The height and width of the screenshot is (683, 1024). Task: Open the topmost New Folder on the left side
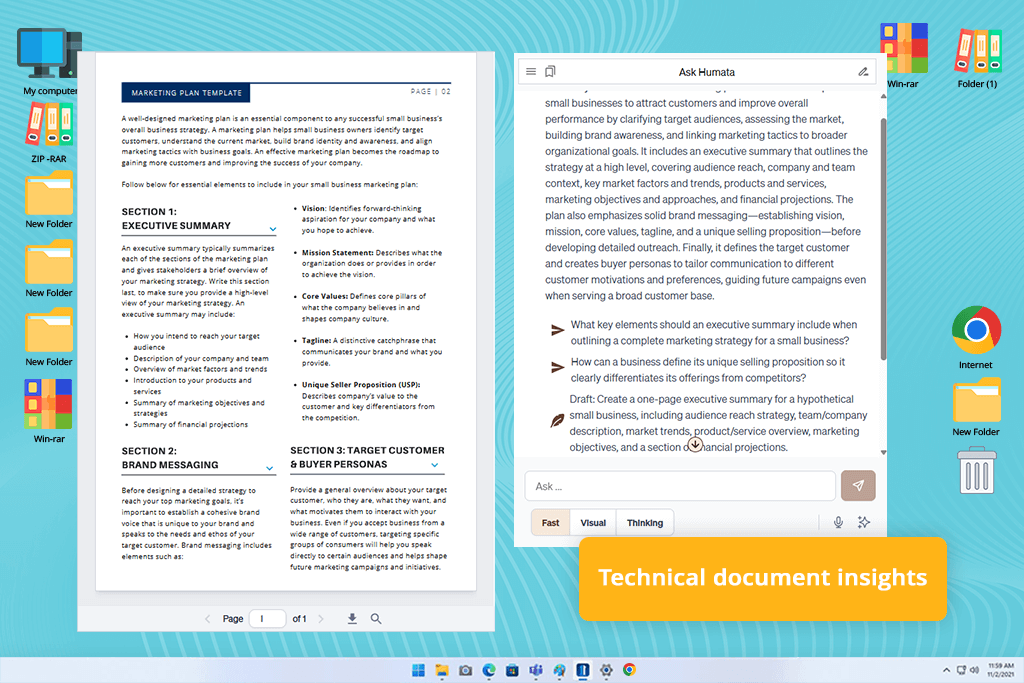tap(49, 200)
